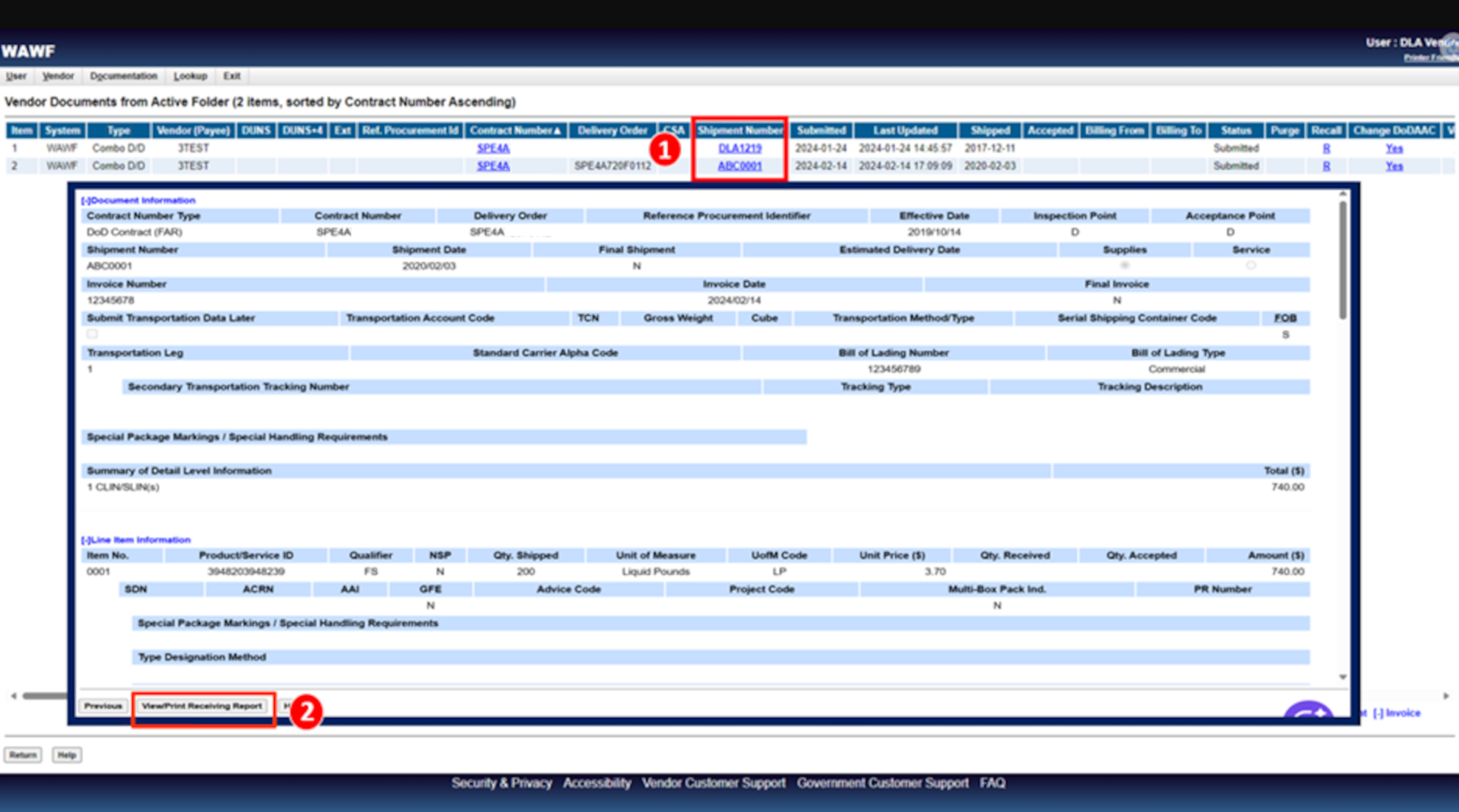Click the document panel vertical scrollbar thumb

[1343, 260]
